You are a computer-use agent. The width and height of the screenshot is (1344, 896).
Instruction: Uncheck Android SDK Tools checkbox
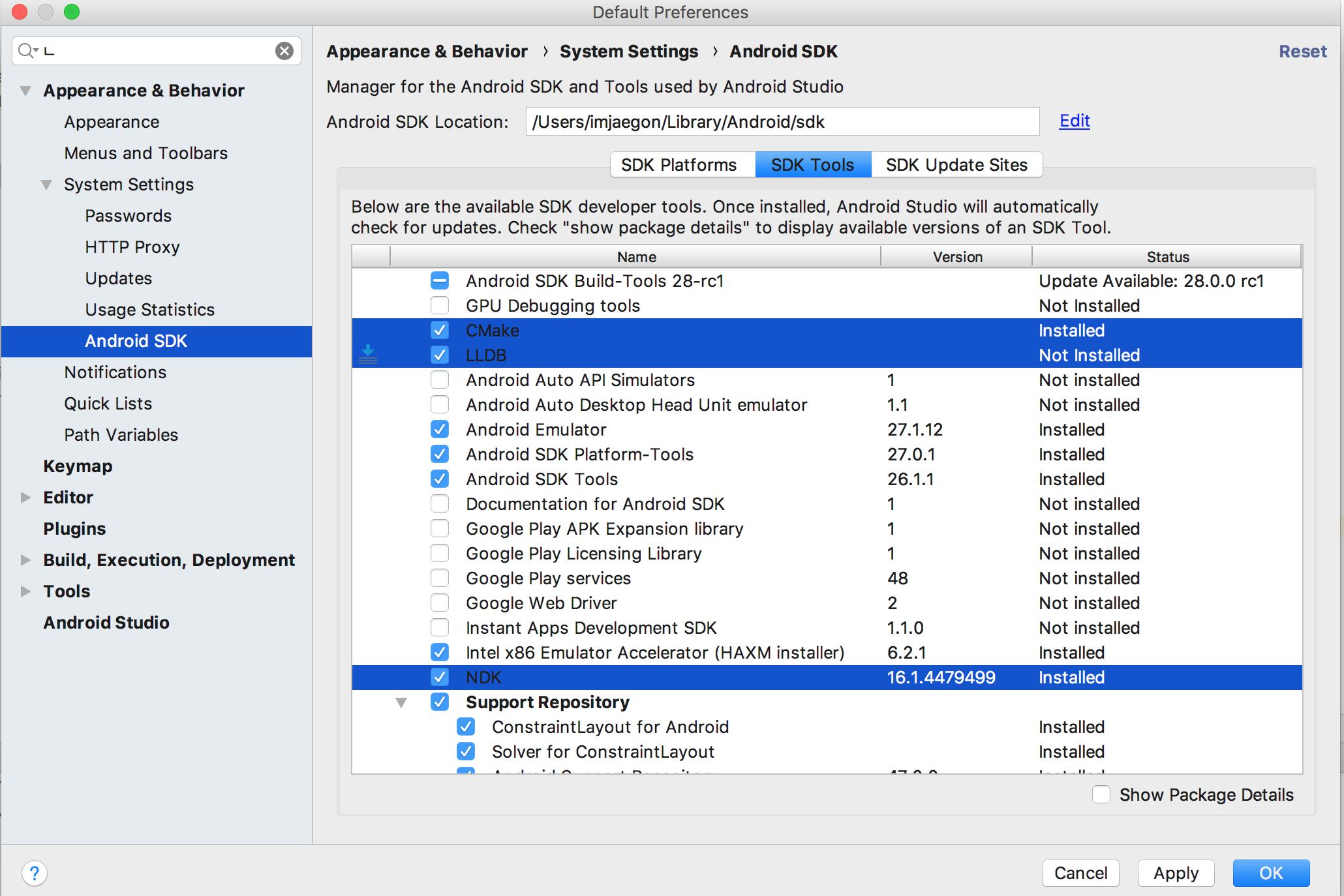tap(440, 479)
